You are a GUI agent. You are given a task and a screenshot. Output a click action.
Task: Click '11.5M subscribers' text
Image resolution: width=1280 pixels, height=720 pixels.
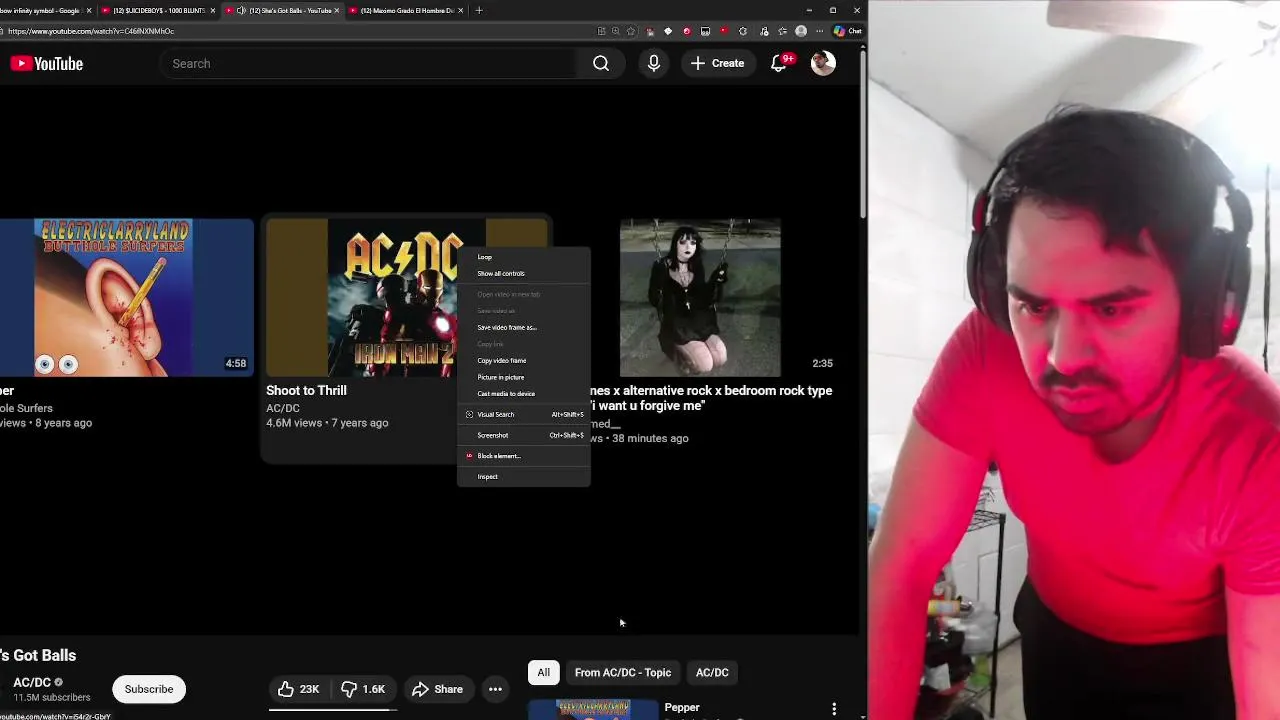52,697
